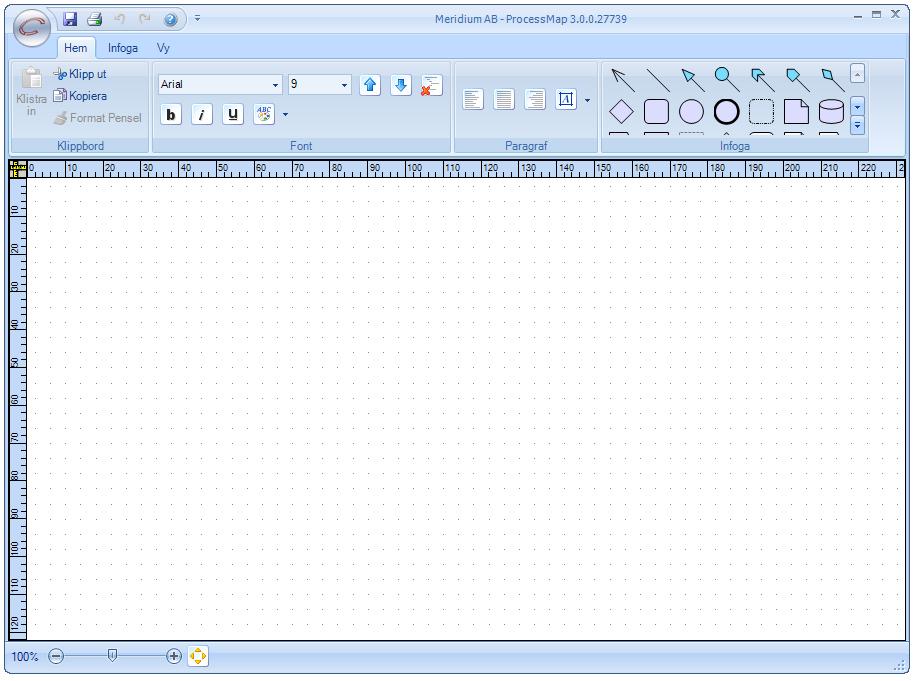Click Kopiera to copy
The height and width of the screenshot is (681, 916).
80,96
